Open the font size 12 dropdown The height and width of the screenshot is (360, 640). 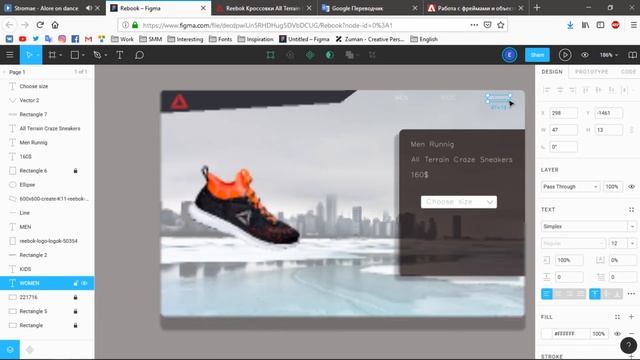point(632,243)
